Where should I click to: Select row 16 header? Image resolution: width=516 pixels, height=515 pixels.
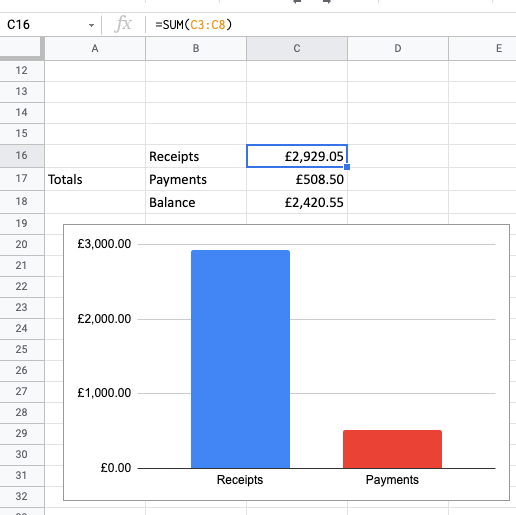(x=22, y=156)
